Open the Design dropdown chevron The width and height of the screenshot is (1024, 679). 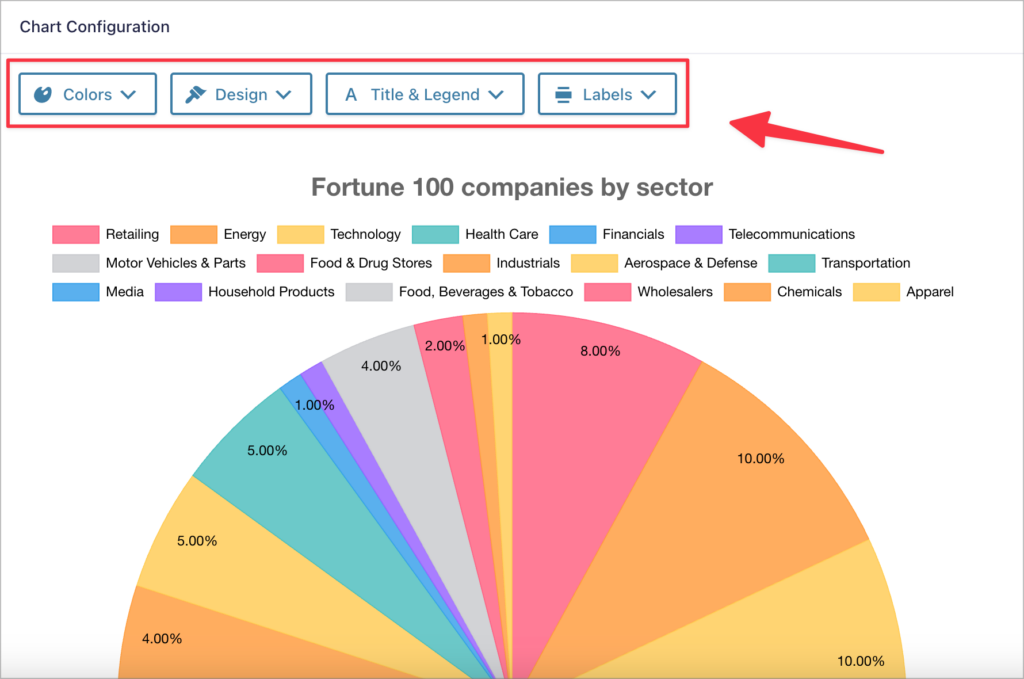pos(283,95)
